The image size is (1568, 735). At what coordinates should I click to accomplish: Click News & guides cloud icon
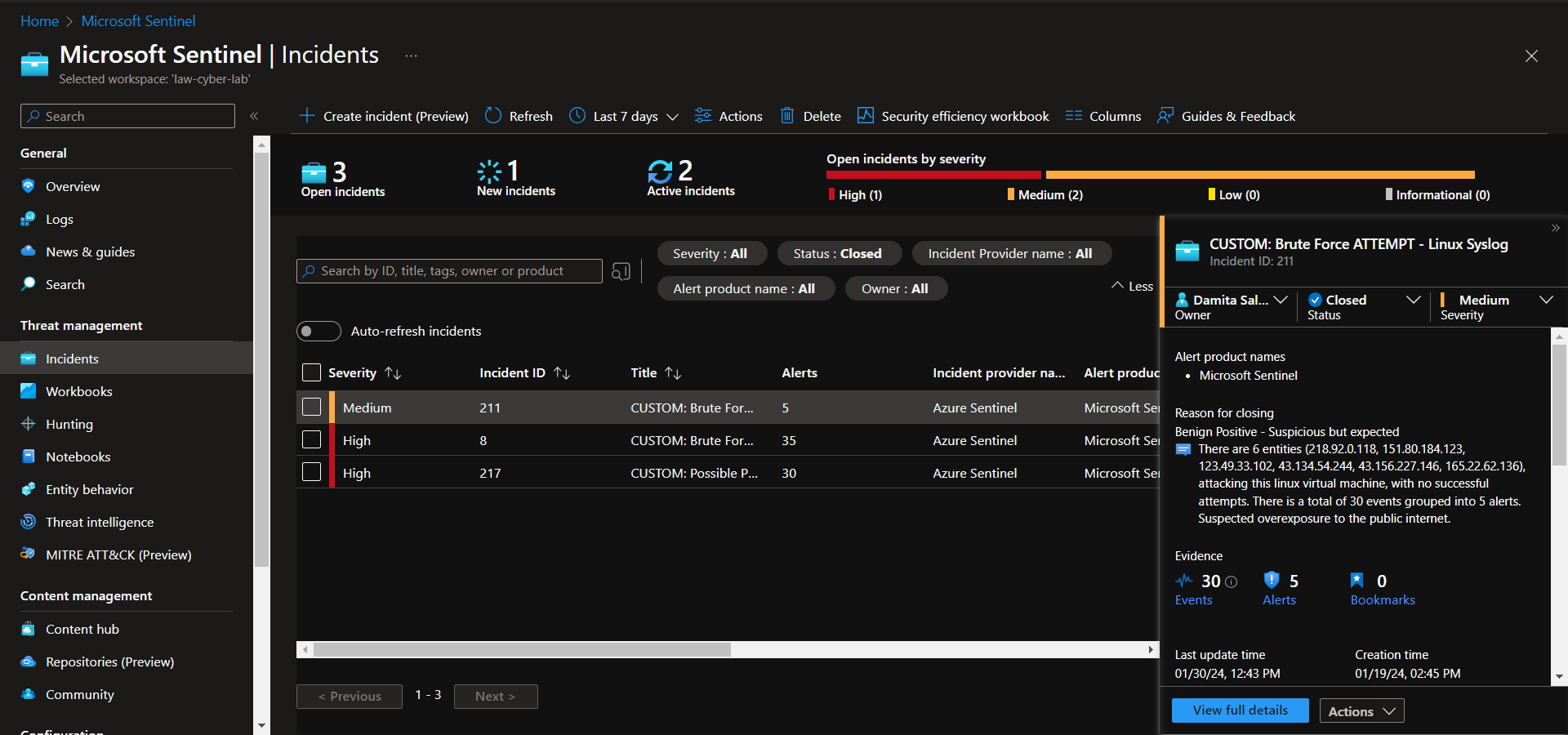click(29, 252)
